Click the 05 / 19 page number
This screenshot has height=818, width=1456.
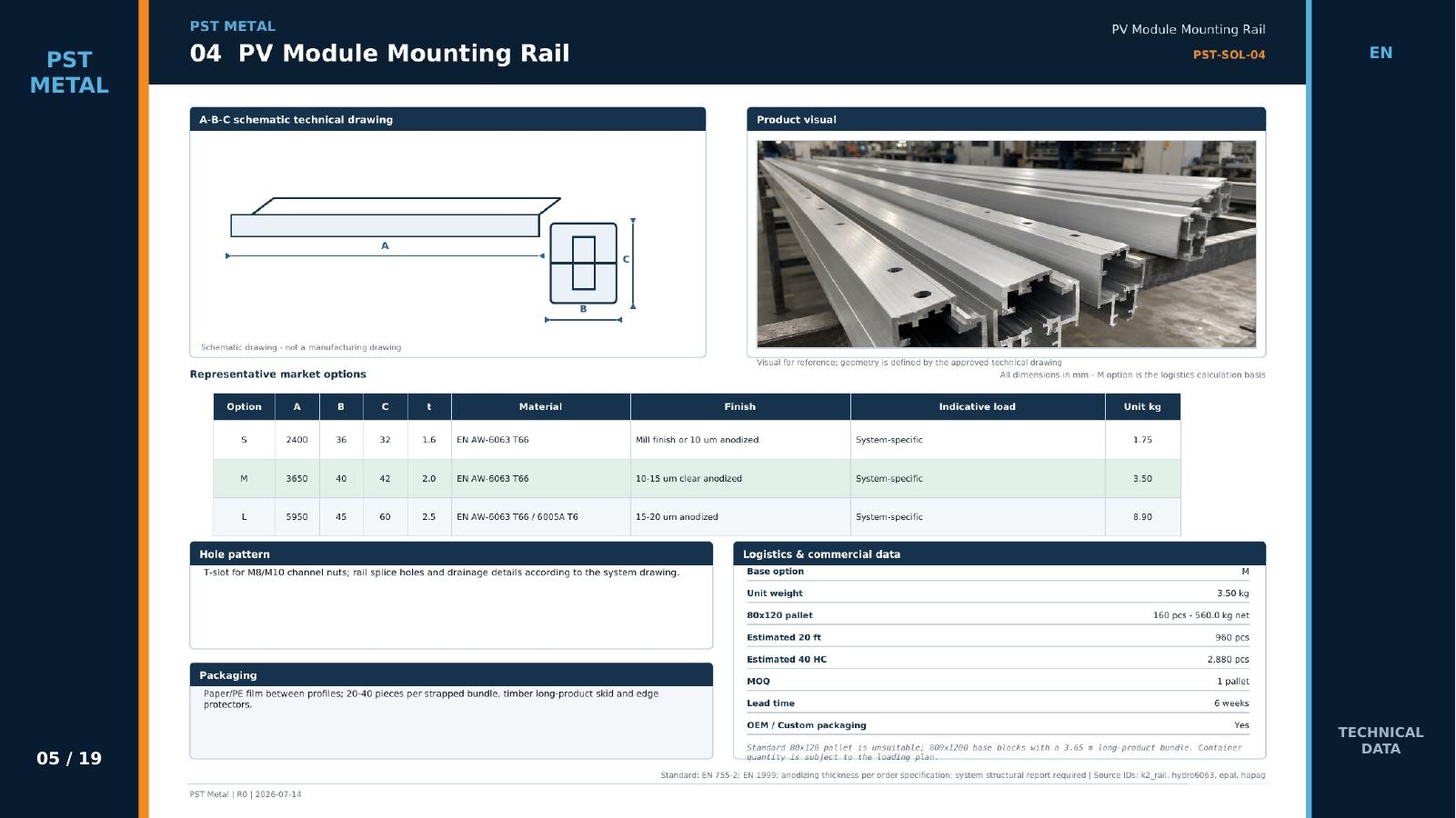point(69,758)
